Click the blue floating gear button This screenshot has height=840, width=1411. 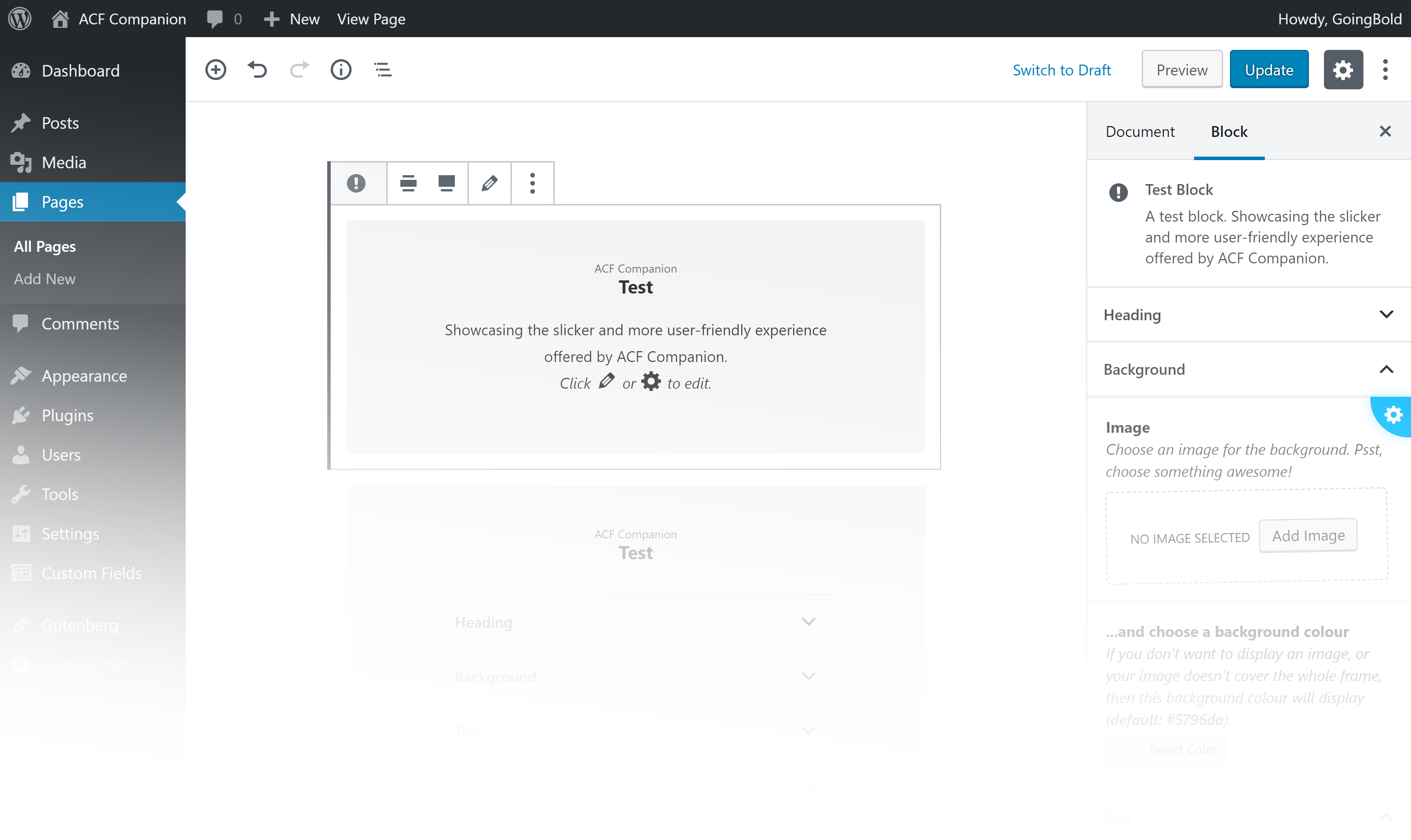[1392, 415]
